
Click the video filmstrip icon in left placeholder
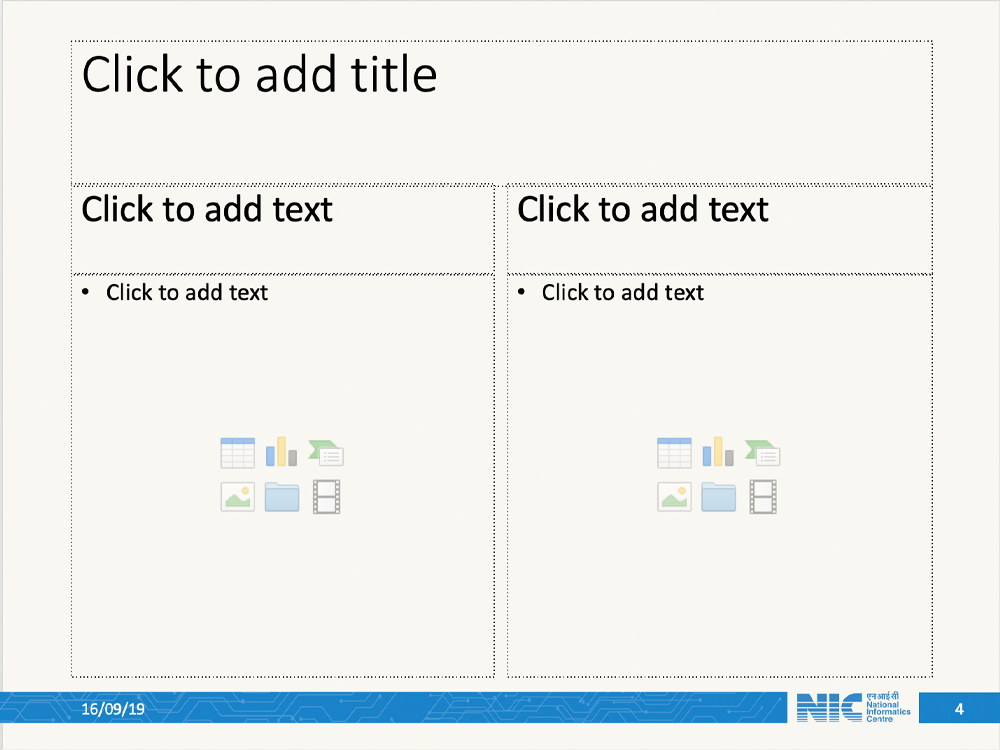tap(327, 497)
